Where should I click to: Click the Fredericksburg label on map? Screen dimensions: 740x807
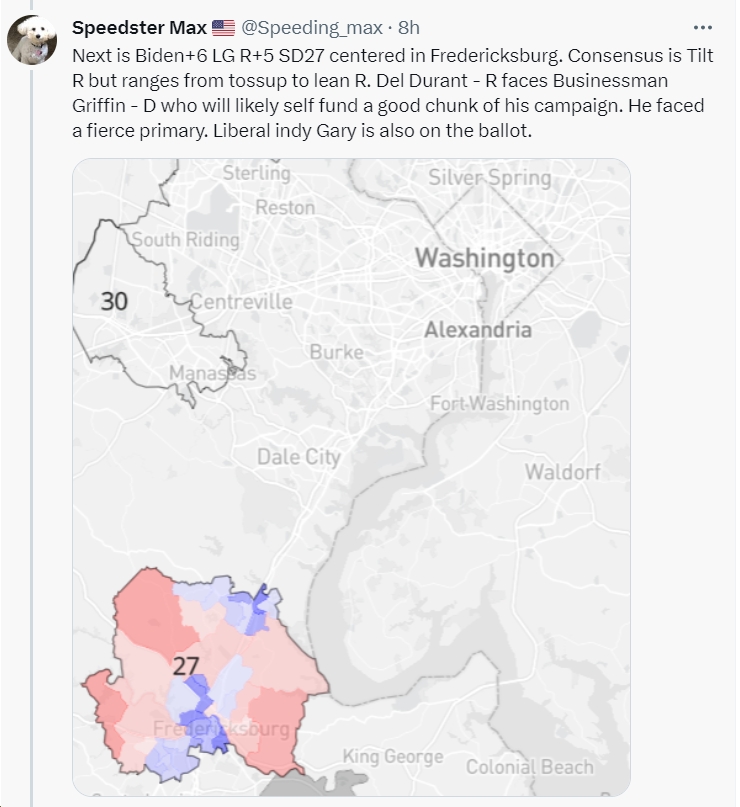221,729
